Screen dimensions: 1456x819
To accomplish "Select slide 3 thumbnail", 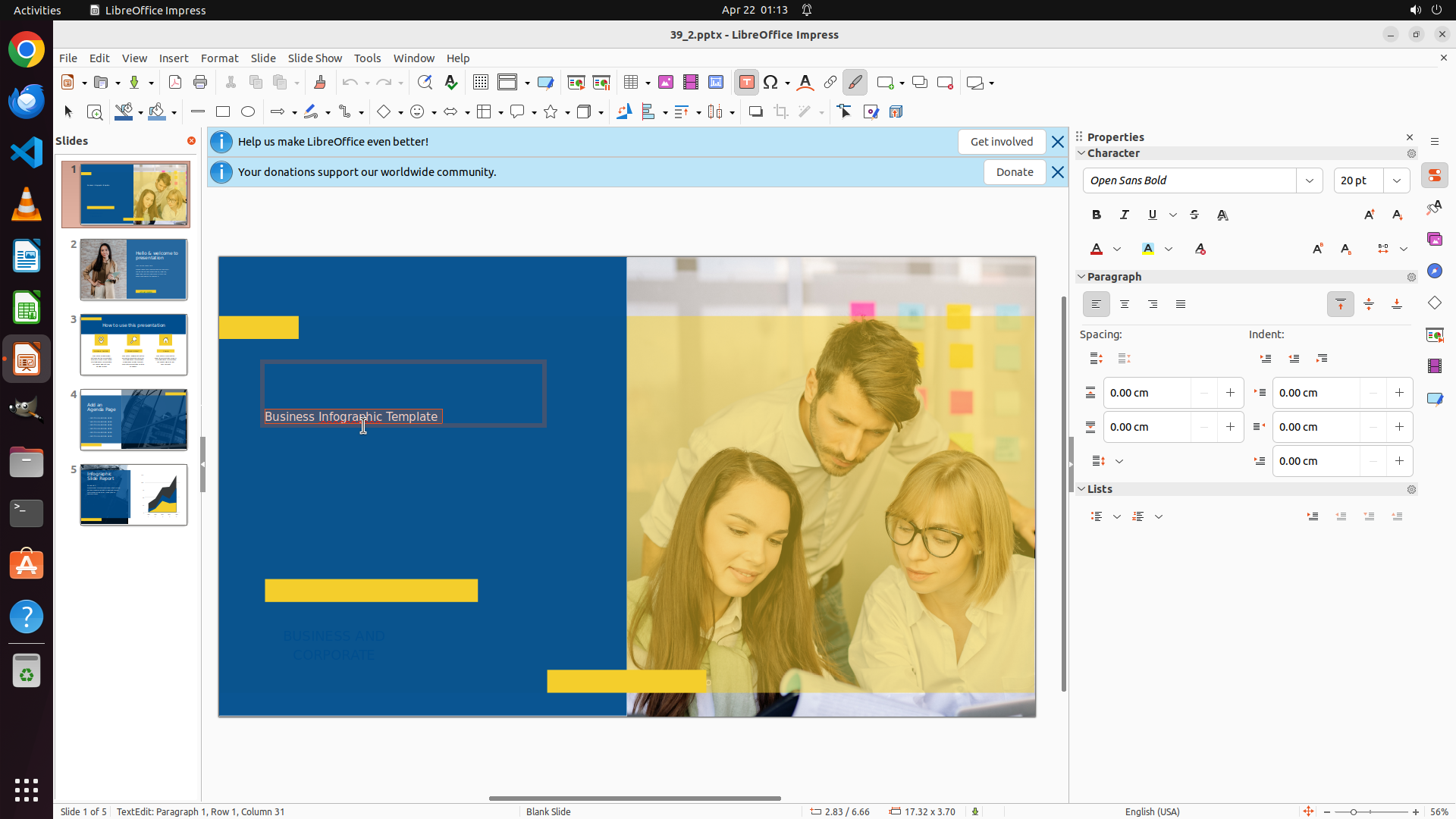I will coord(133,345).
